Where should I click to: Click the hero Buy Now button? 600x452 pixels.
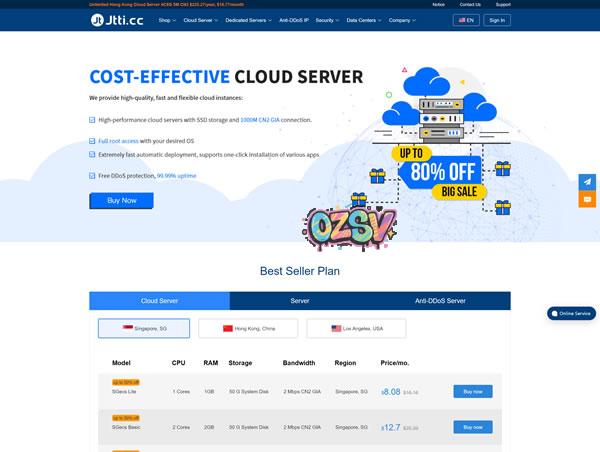pyautogui.click(x=121, y=200)
